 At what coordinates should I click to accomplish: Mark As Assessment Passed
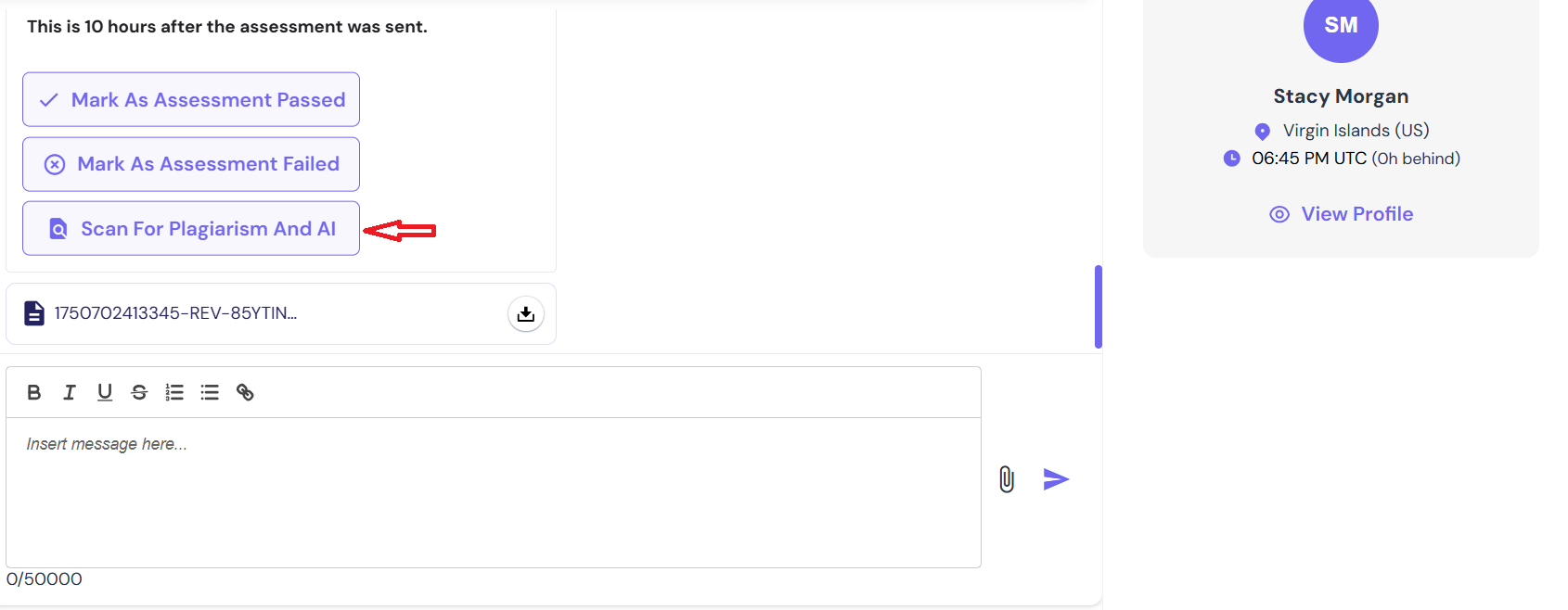point(191,99)
